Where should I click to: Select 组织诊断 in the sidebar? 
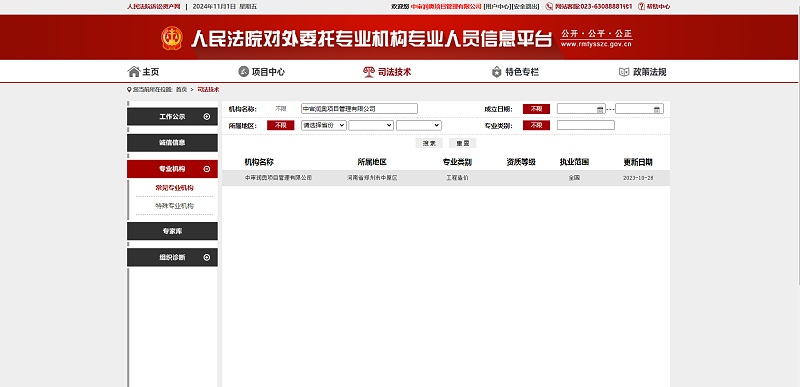pyautogui.click(x=172, y=257)
